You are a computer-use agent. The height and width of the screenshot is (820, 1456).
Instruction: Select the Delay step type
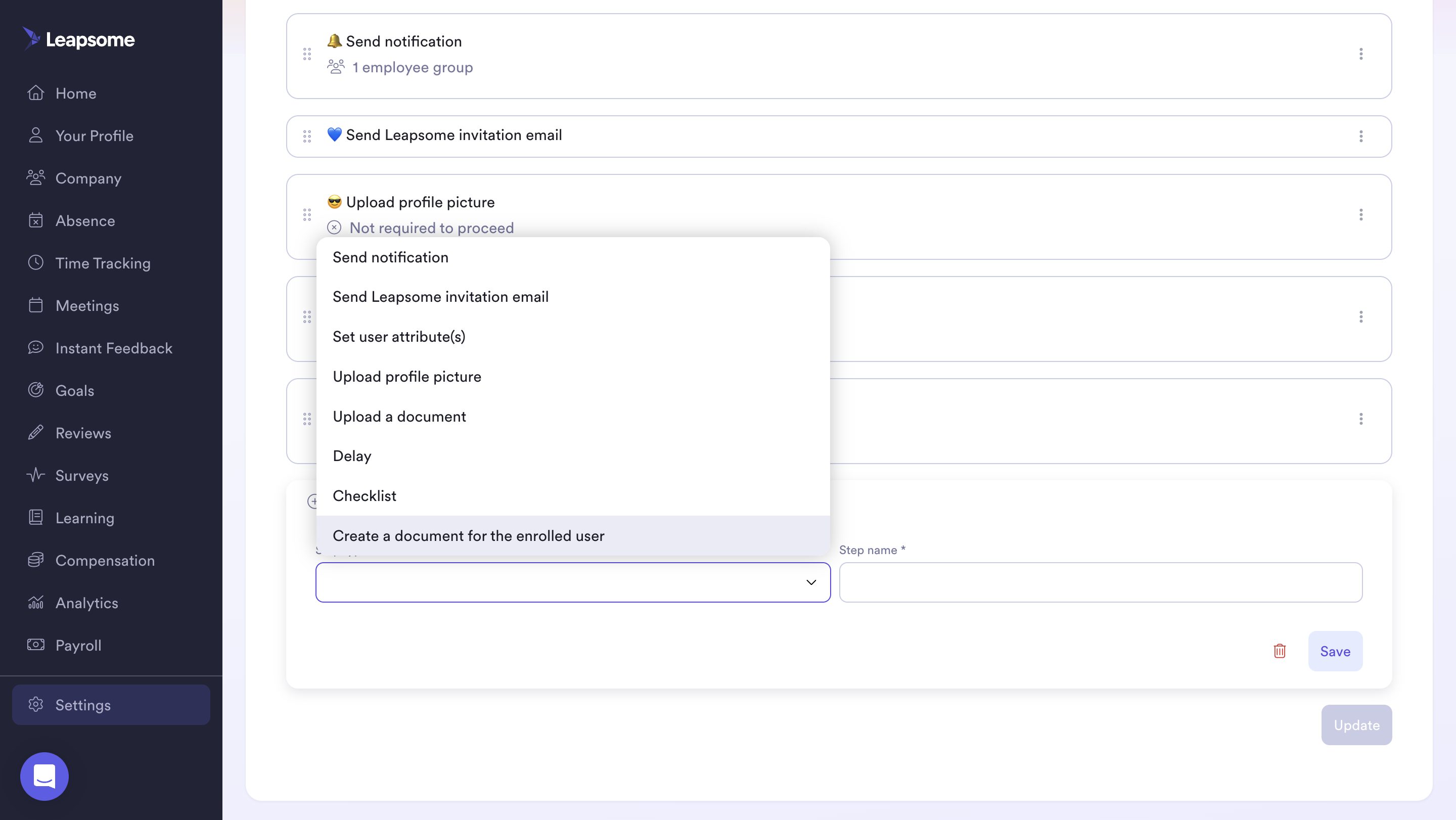(x=573, y=456)
